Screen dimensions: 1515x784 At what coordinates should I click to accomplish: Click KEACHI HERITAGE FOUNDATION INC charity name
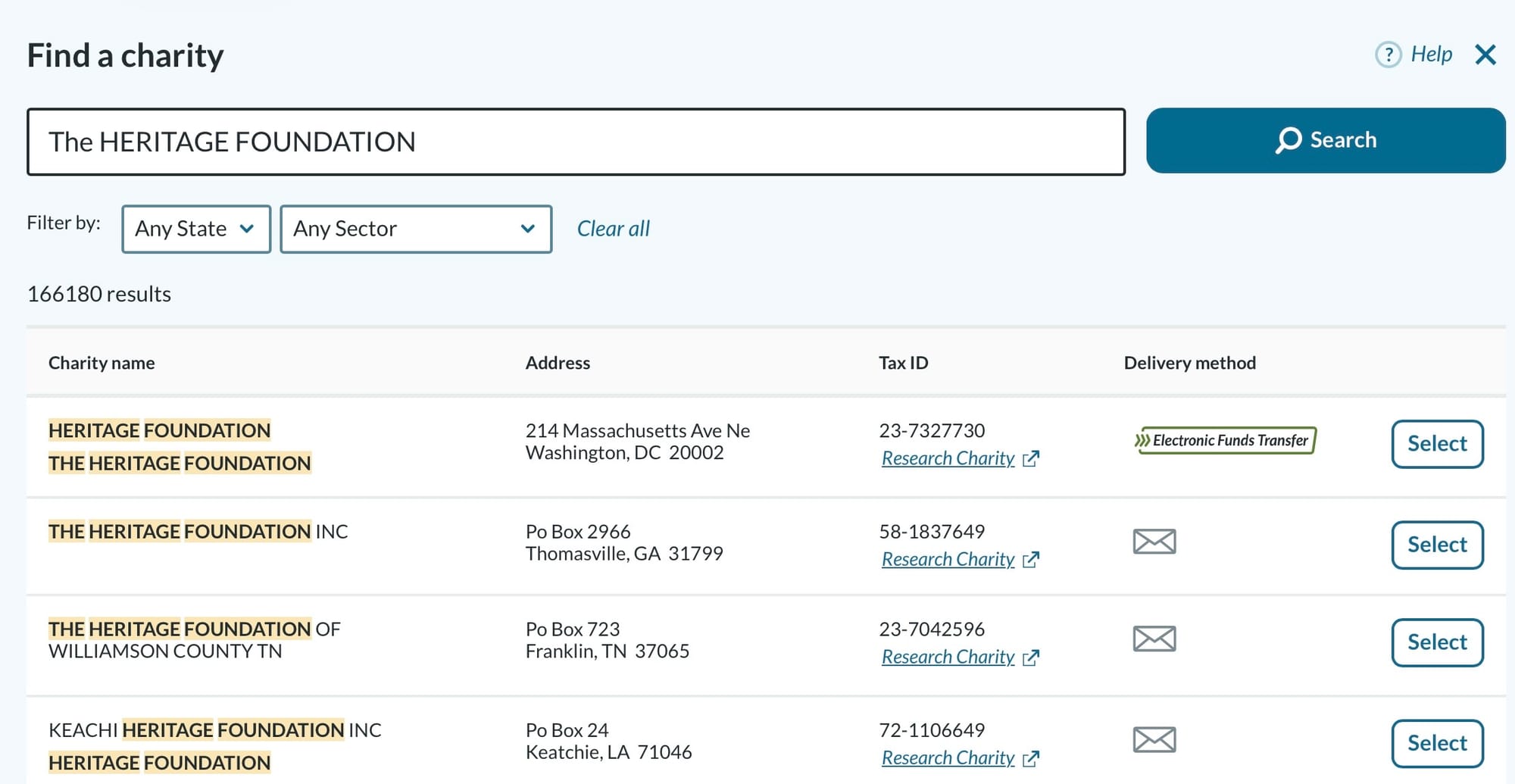tap(215, 730)
